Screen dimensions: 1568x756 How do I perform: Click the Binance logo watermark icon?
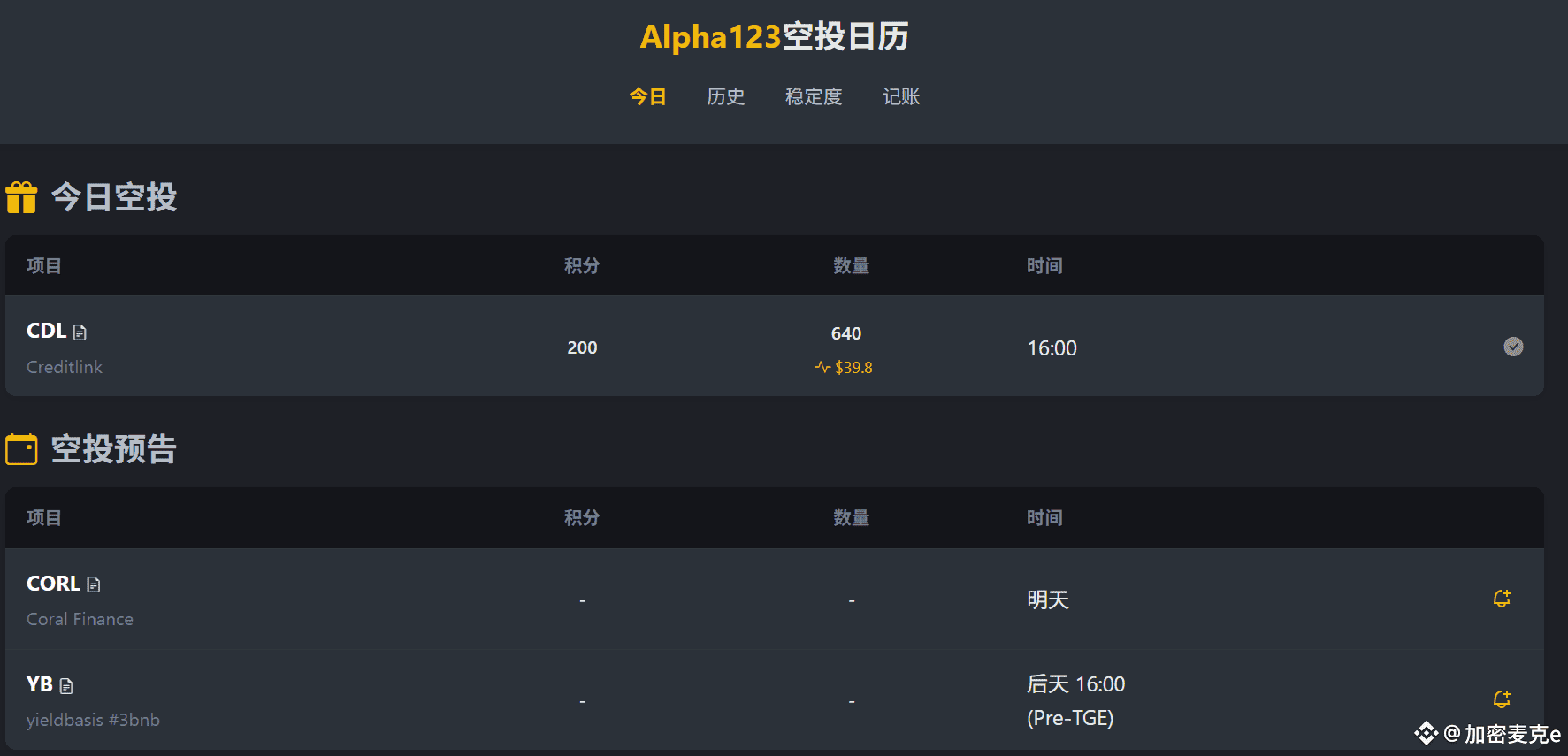point(1426,733)
